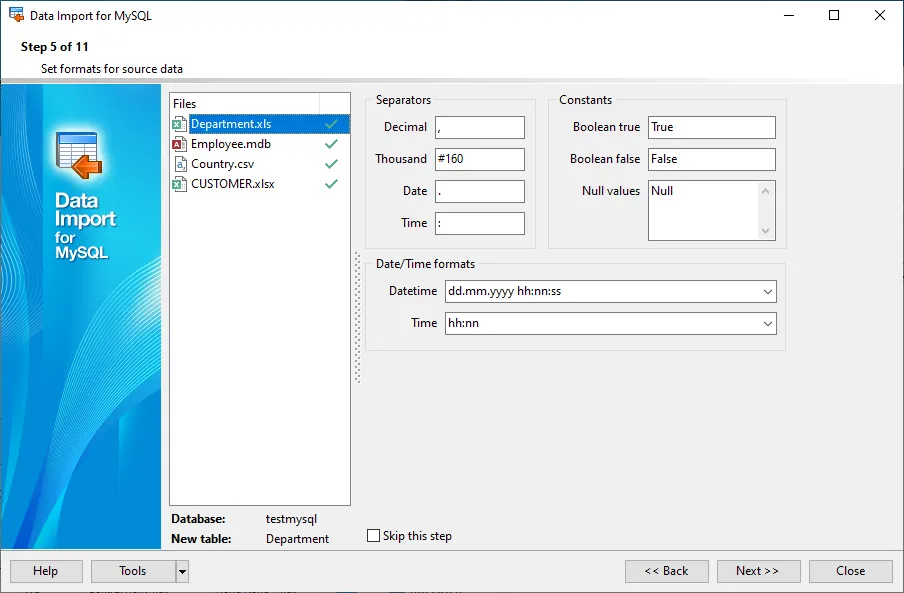
Task: Click the Datetime format text dd.mm.yyyy hh:nn:ss
Action: pos(504,291)
